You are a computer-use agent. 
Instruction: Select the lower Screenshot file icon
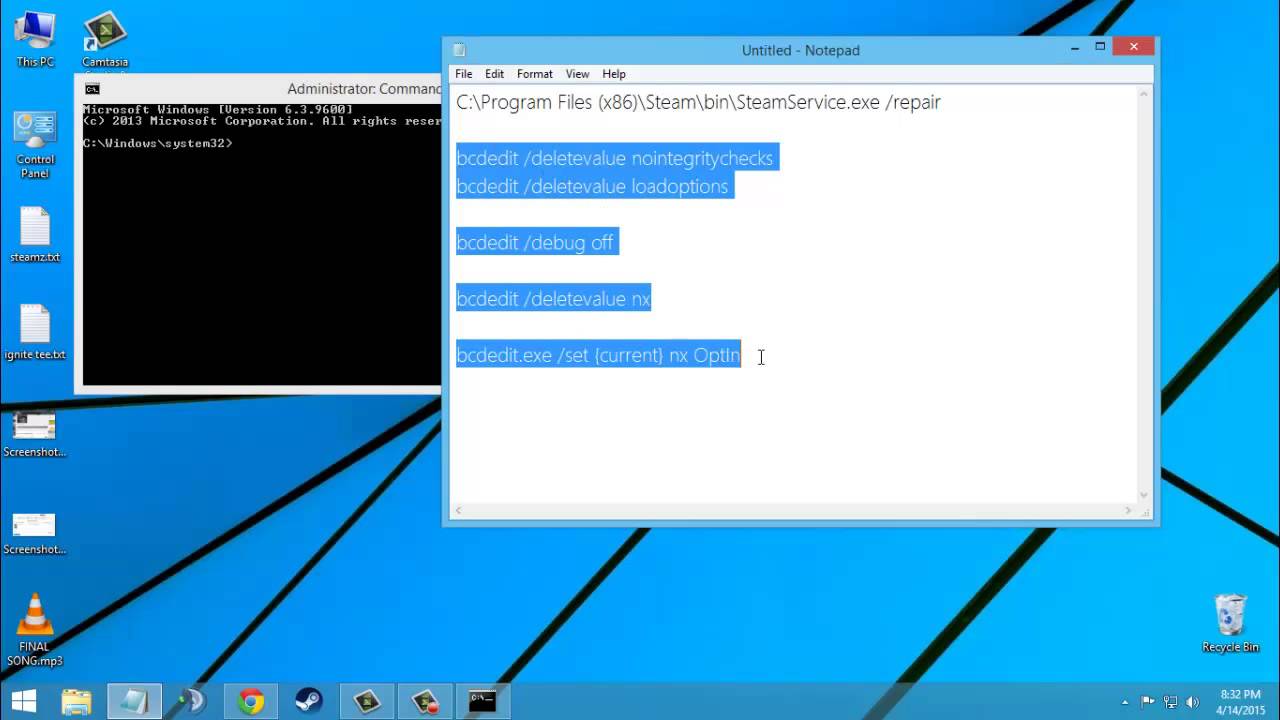tap(34, 533)
